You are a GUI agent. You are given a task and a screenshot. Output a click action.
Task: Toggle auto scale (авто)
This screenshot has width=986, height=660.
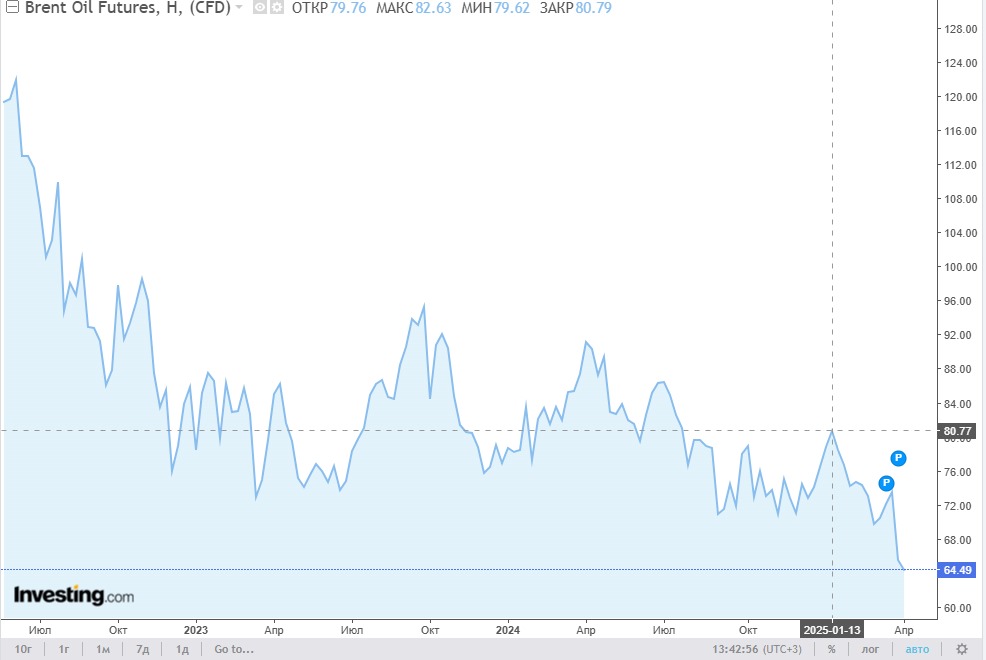[917, 649]
